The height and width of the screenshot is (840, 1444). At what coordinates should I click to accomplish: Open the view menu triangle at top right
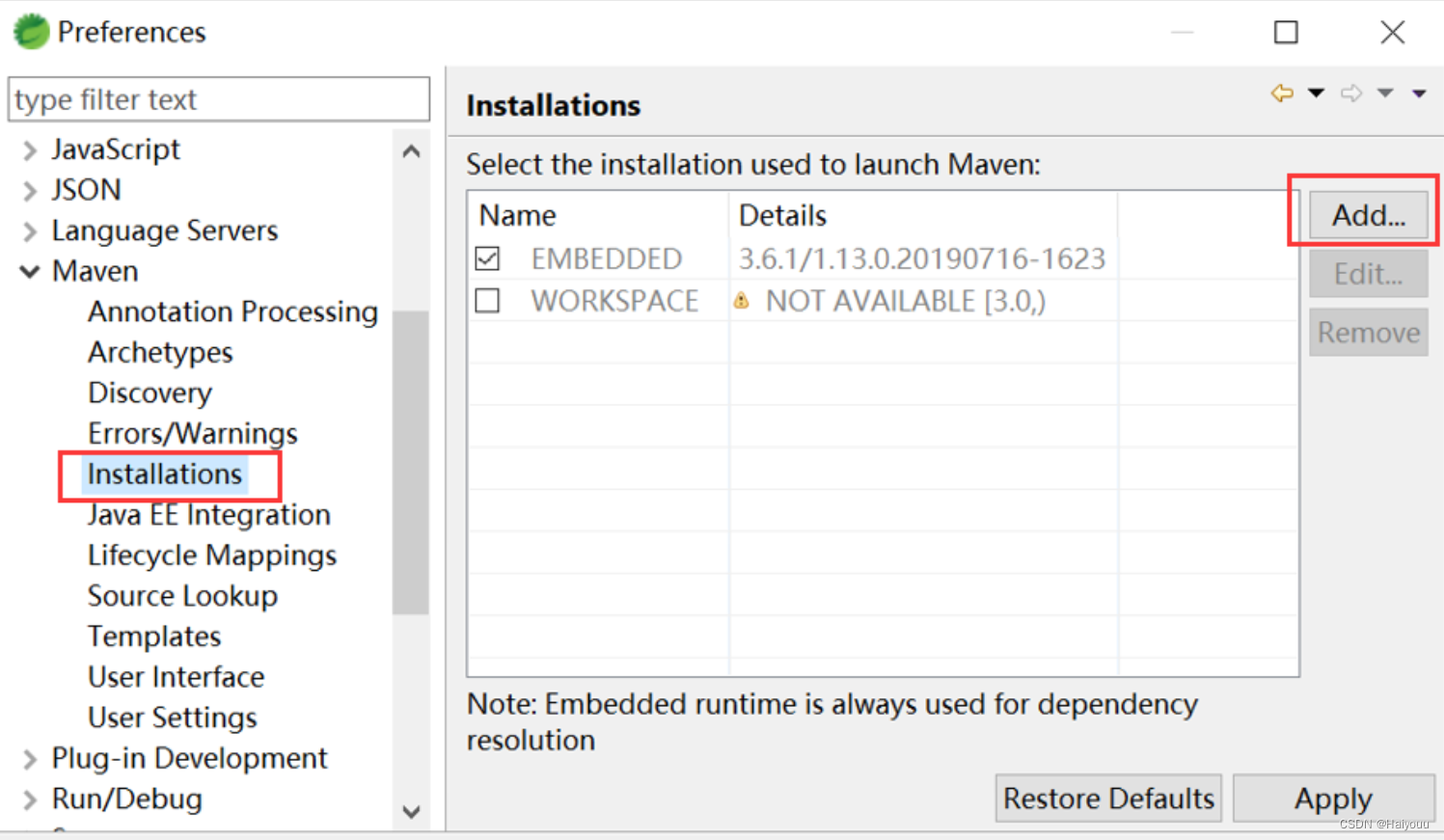pos(1419,93)
